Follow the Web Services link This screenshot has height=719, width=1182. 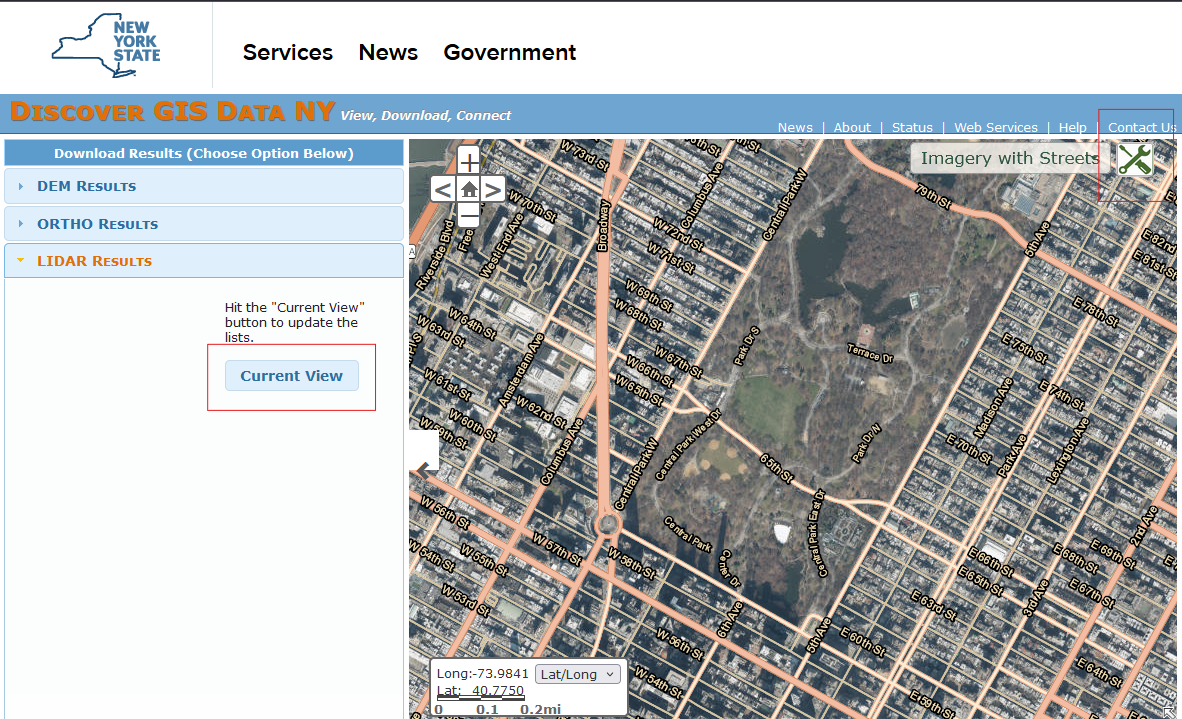point(995,127)
